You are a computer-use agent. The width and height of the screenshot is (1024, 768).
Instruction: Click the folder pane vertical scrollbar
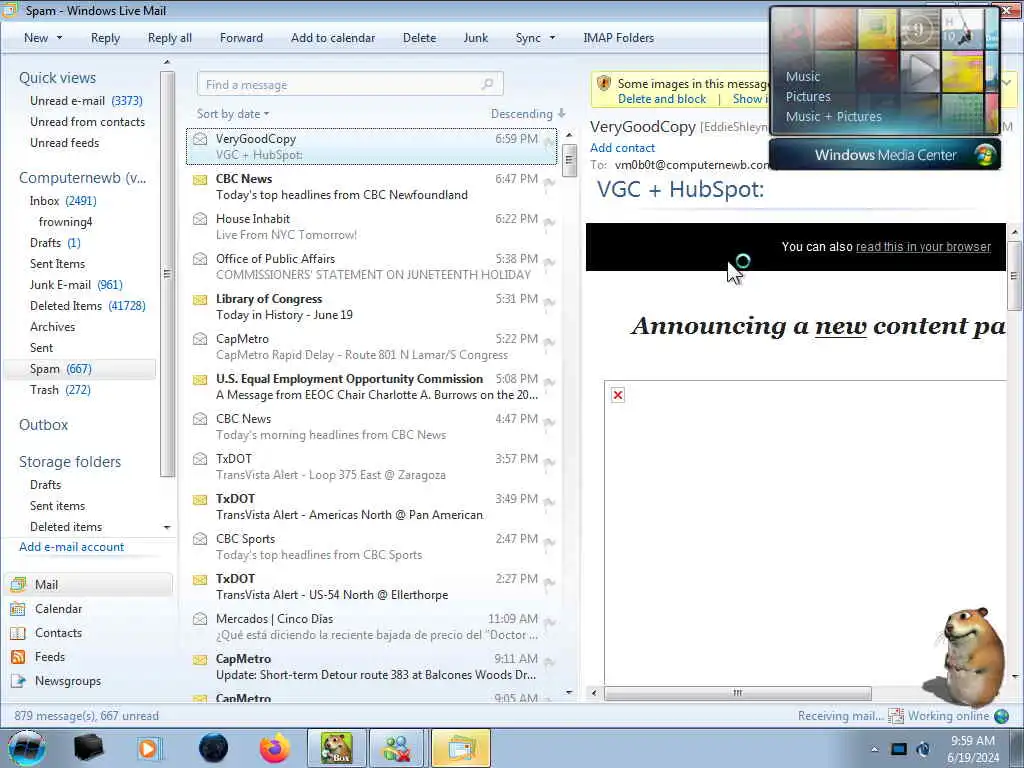(x=167, y=274)
